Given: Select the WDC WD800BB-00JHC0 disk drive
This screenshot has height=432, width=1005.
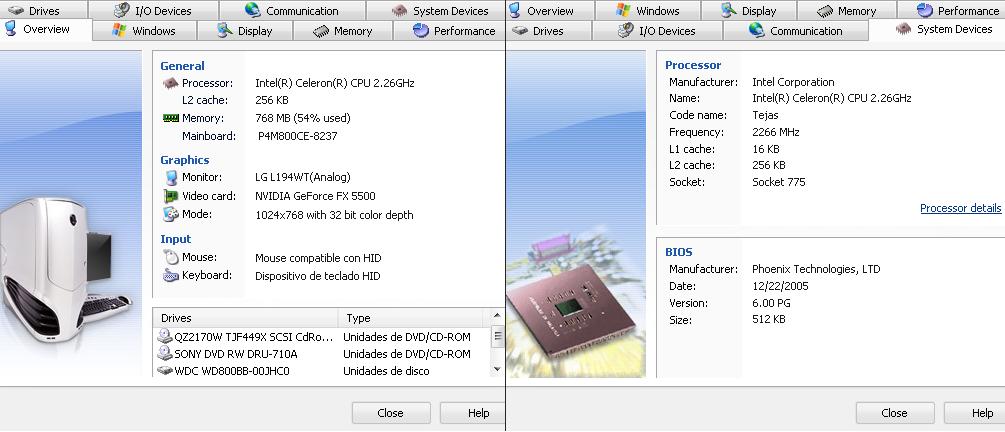Looking at the screenshot, I should [x=322, y=370].
